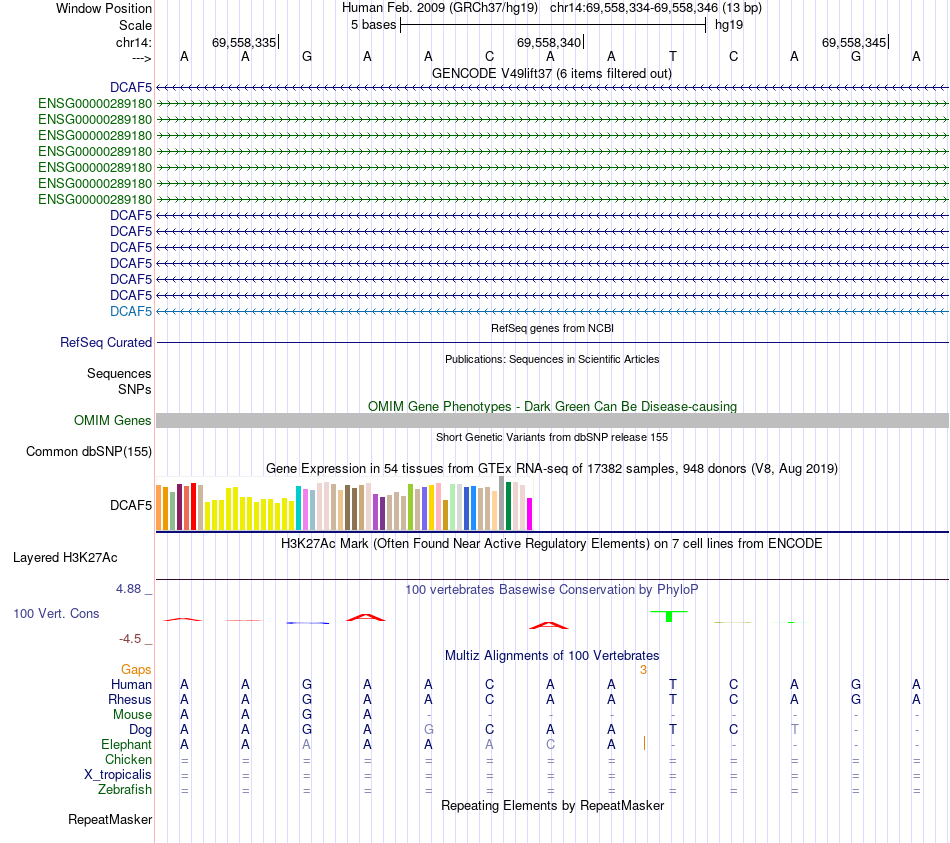
Task: Open the RefSeq Curated track label
Action: point(106,342)
